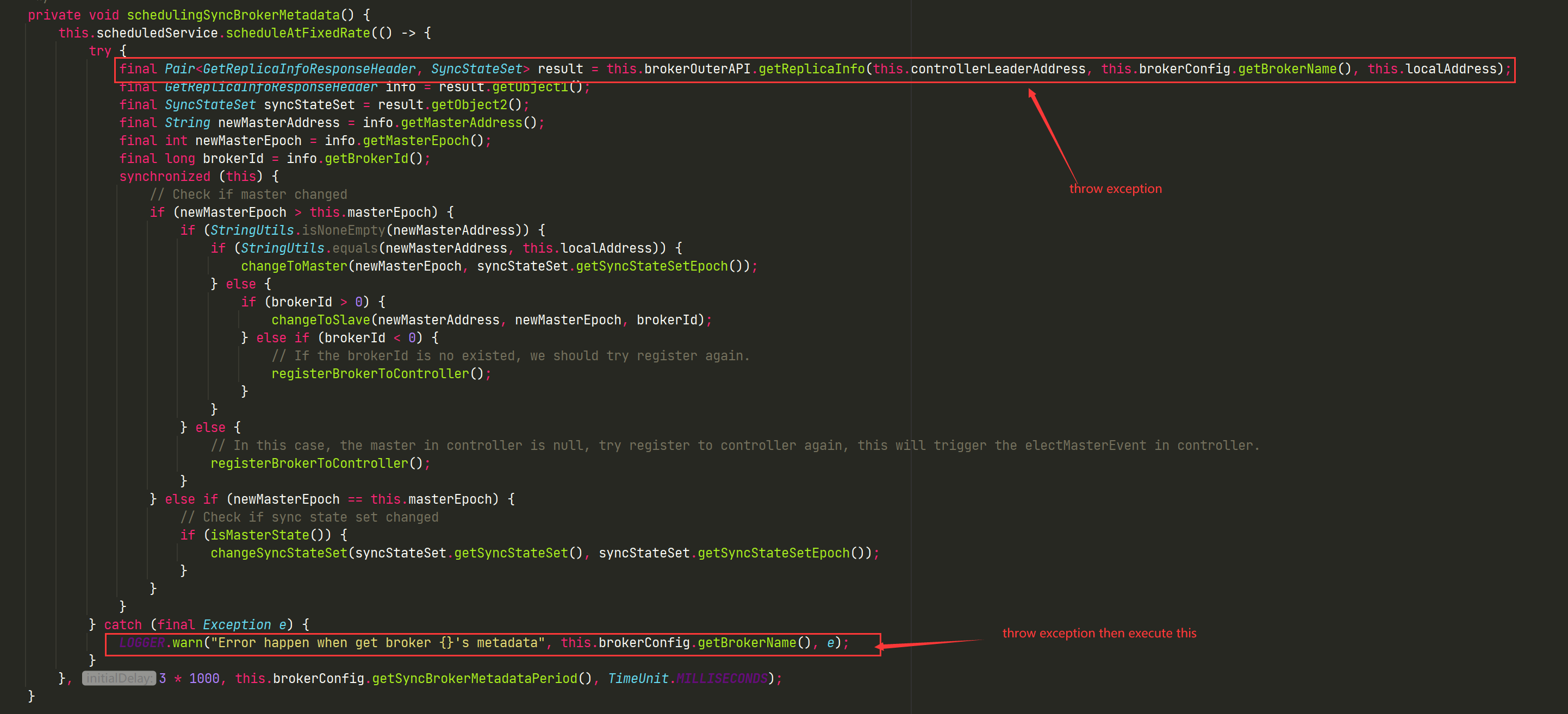The width and height of the screenshot is (1568, 714).
Task: Click the MILLISECONDS constant
Action: click(721, 678)
